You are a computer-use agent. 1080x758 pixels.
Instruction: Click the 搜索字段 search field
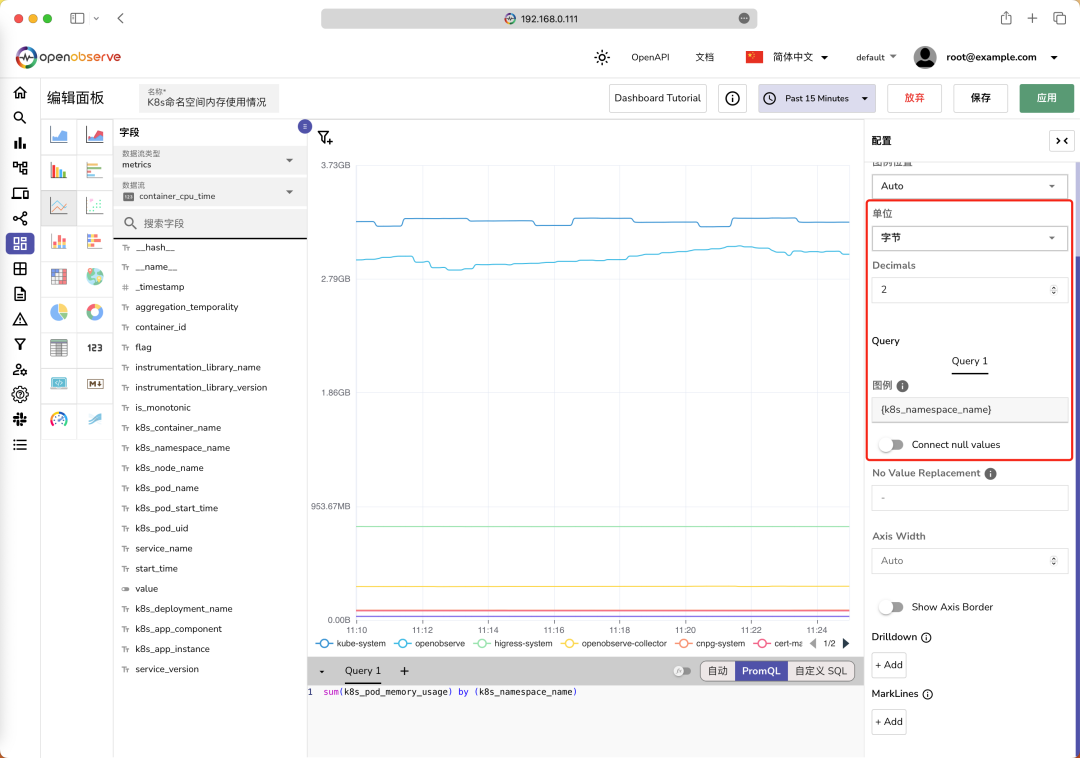click(x=210, y=224)
